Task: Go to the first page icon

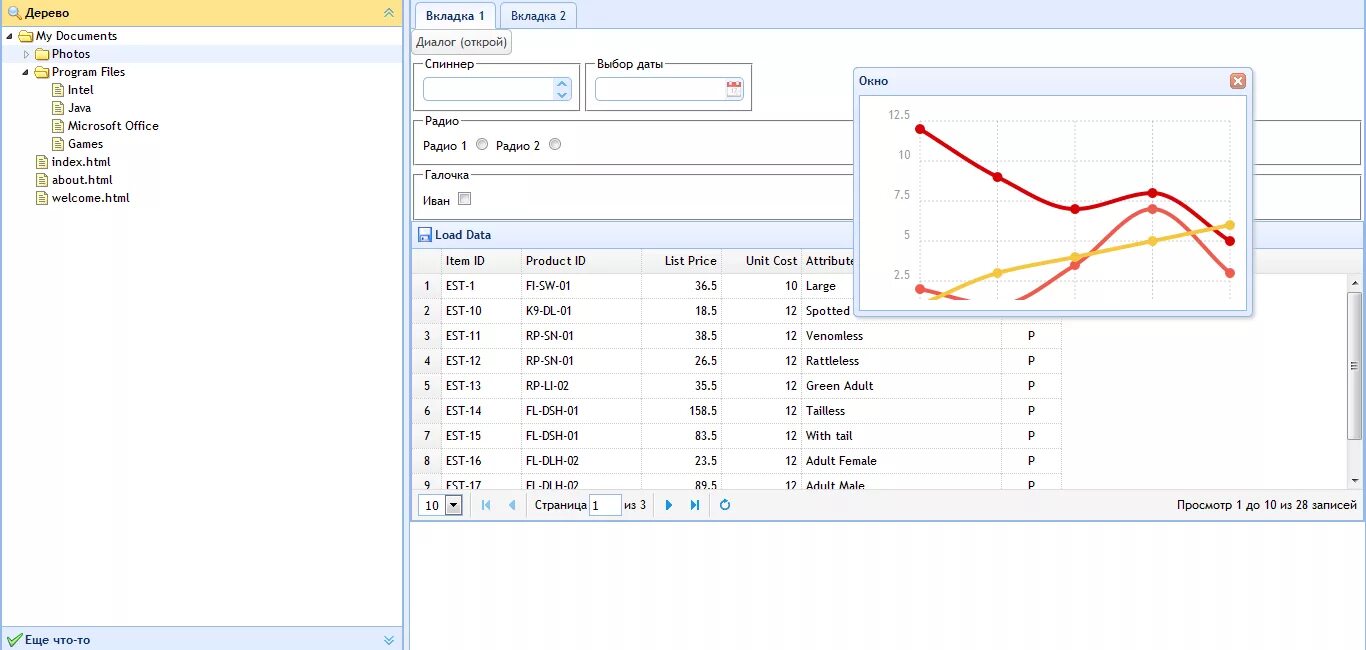Action: click(486, 505)
